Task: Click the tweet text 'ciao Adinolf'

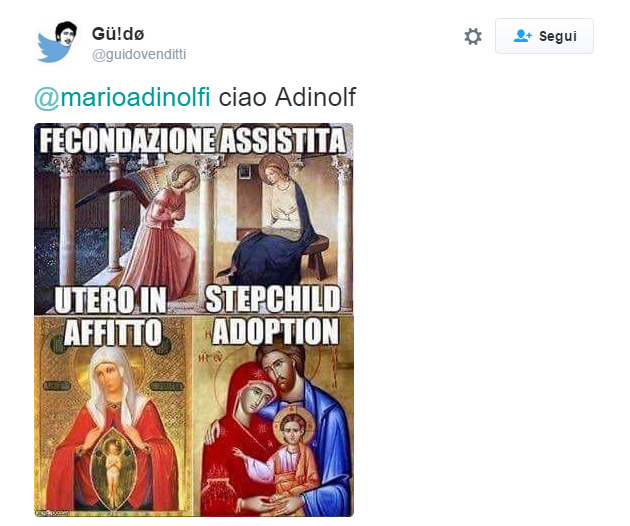Action: 287,97
